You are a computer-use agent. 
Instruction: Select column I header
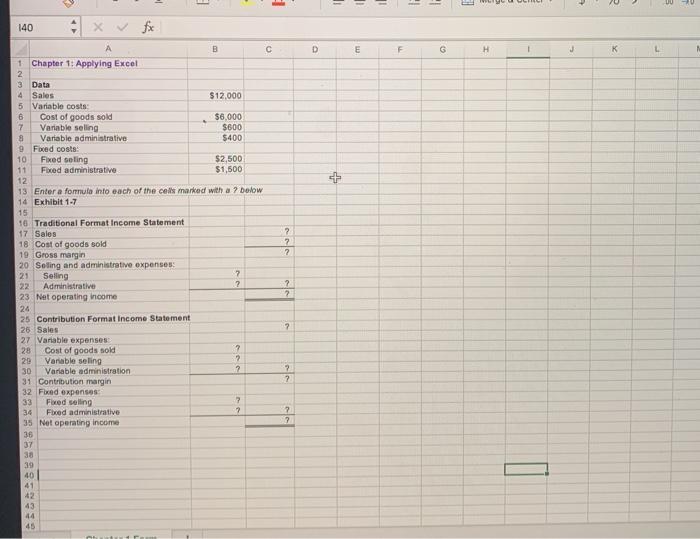click(528, 49)
